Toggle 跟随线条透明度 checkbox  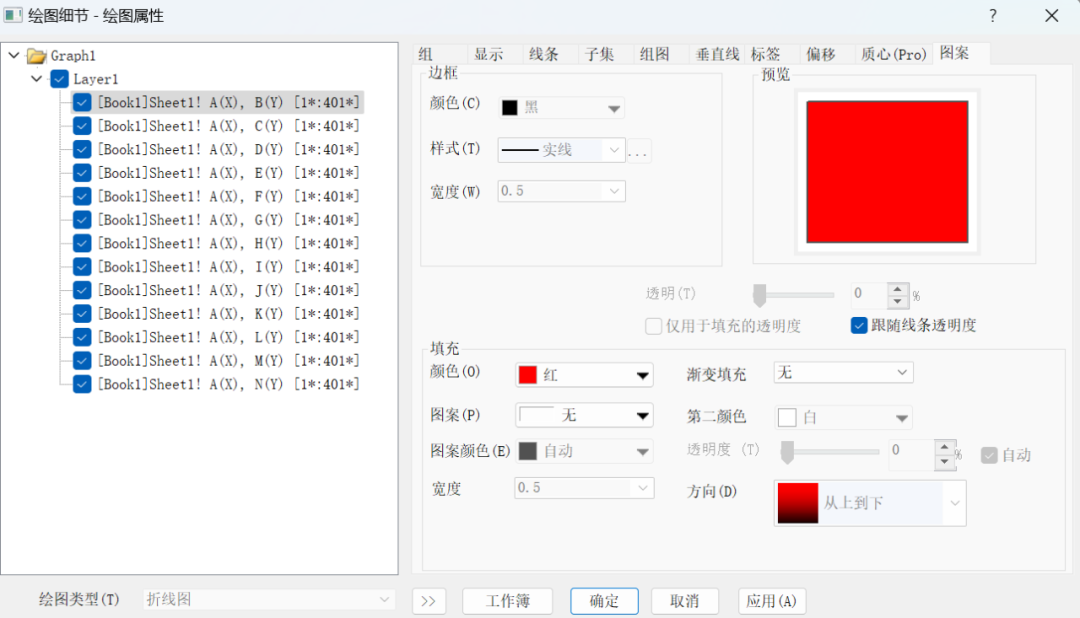[859, 325]
